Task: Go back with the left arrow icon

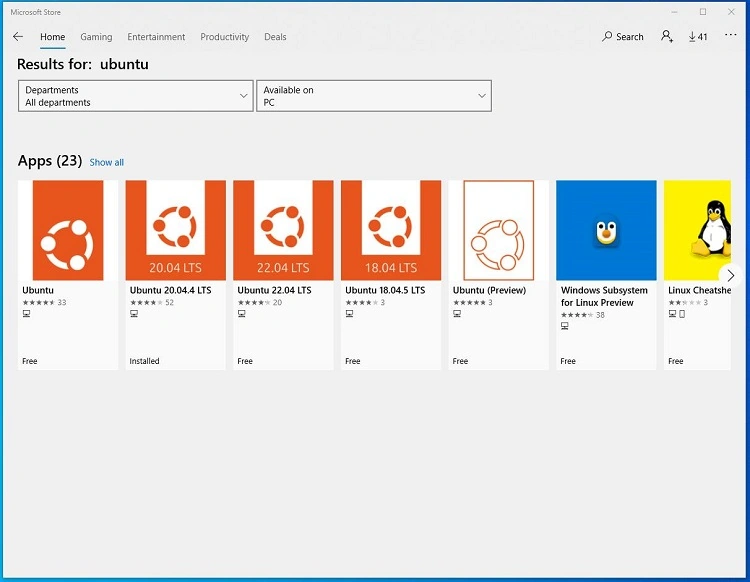Action: click(18, 37)
